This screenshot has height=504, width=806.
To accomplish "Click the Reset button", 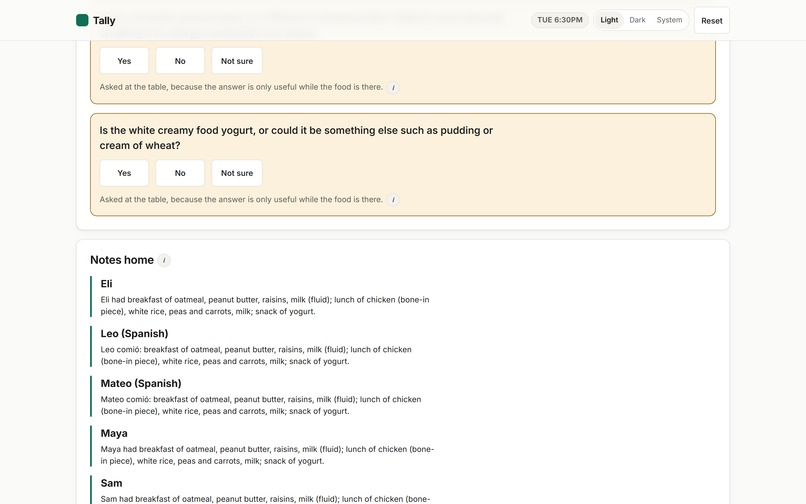I will (x=711, y=21).
